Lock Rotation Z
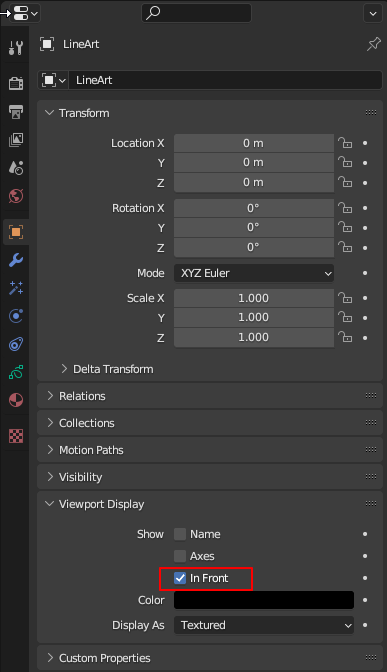 coord(345,248)
